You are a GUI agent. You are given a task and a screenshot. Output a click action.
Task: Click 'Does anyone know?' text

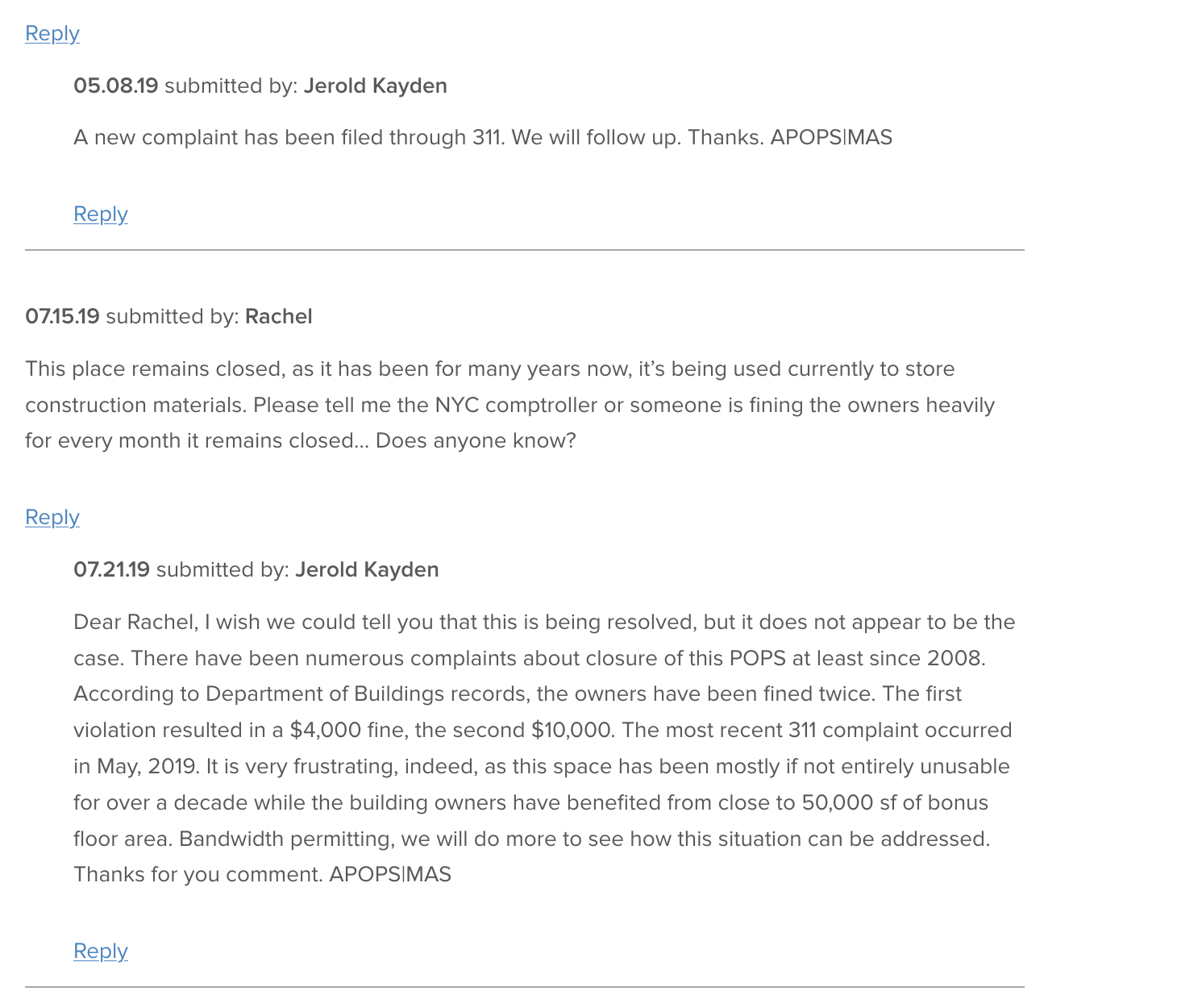[476, 441]
